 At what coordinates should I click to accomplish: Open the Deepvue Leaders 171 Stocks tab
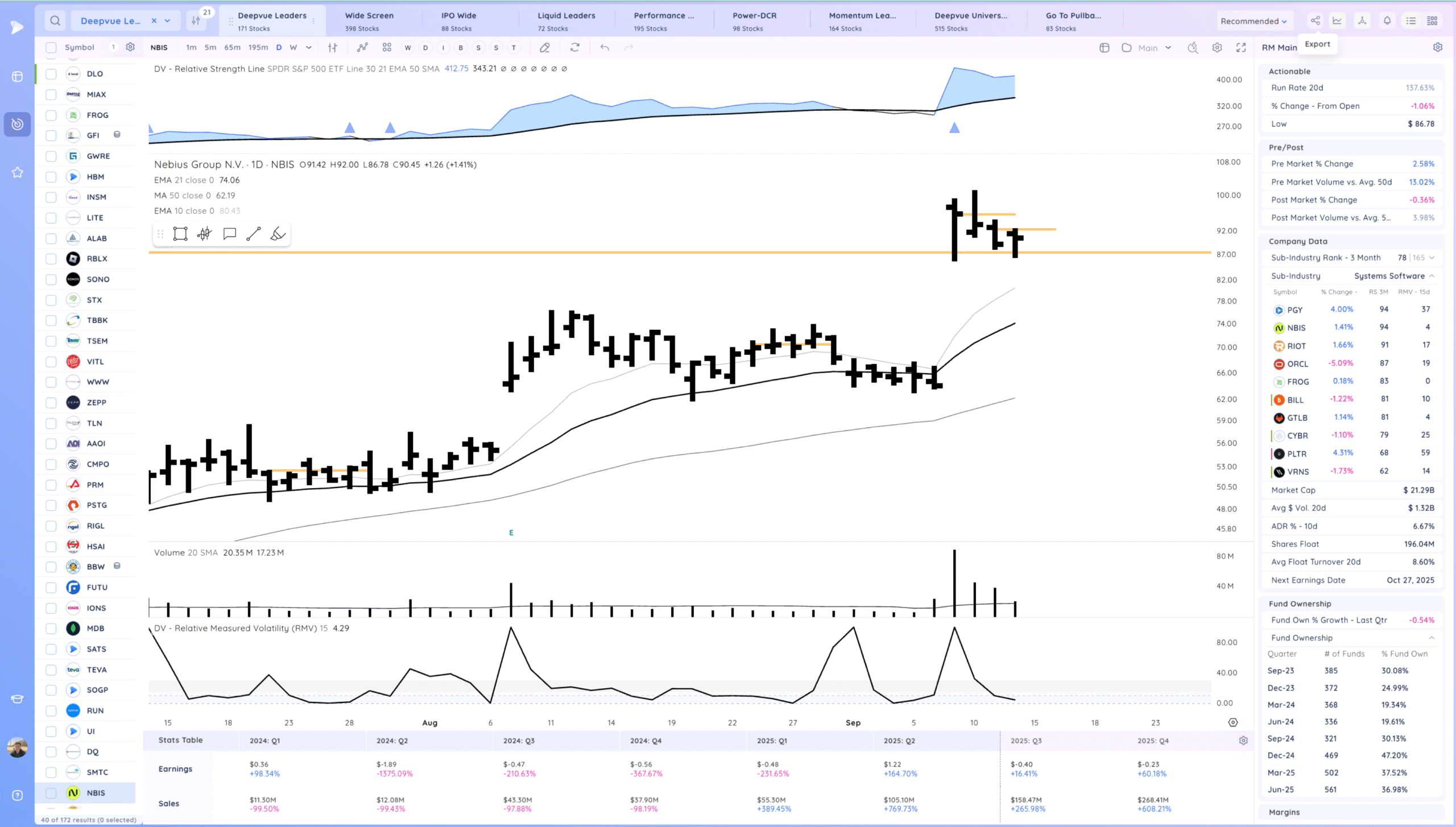(x=272, y=21)
